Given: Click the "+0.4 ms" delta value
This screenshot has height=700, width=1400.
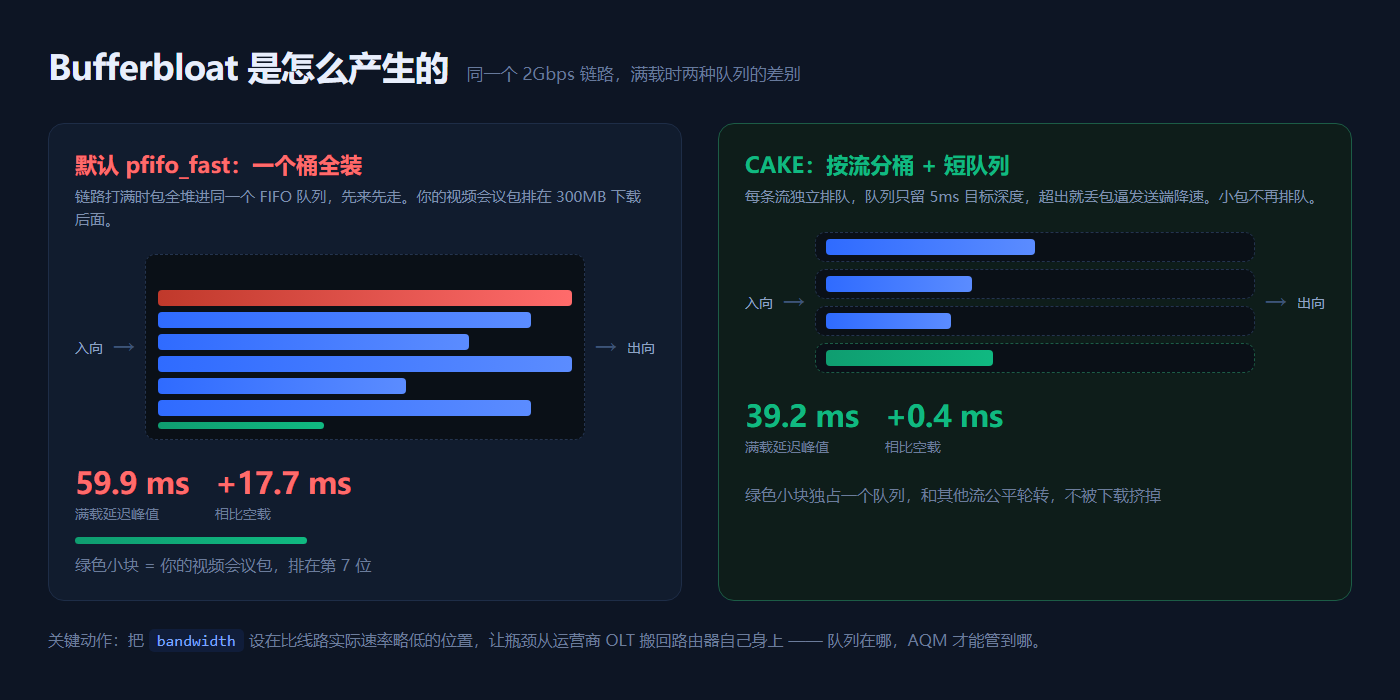Looking at the screenshot, I should click(x=945, y=416).
